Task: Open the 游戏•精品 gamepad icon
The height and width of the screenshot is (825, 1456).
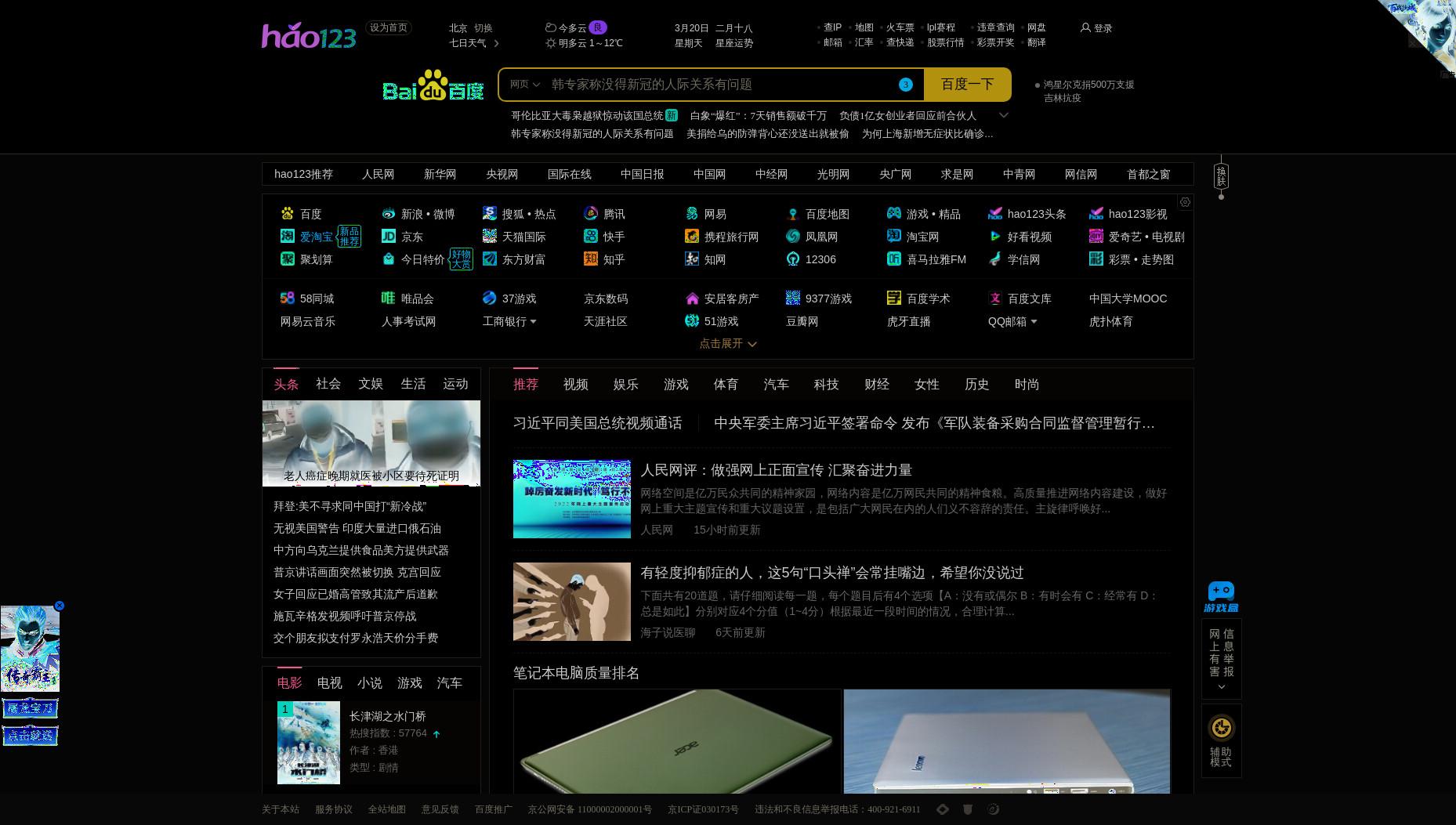Action: (894, 213)
